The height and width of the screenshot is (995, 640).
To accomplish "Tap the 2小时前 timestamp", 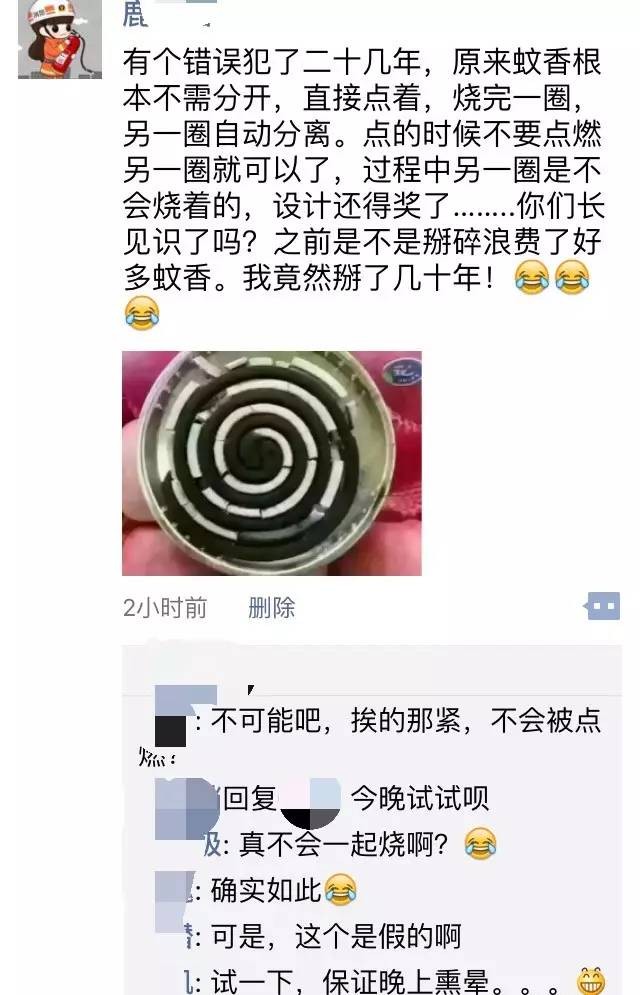I will pos(165,608).
